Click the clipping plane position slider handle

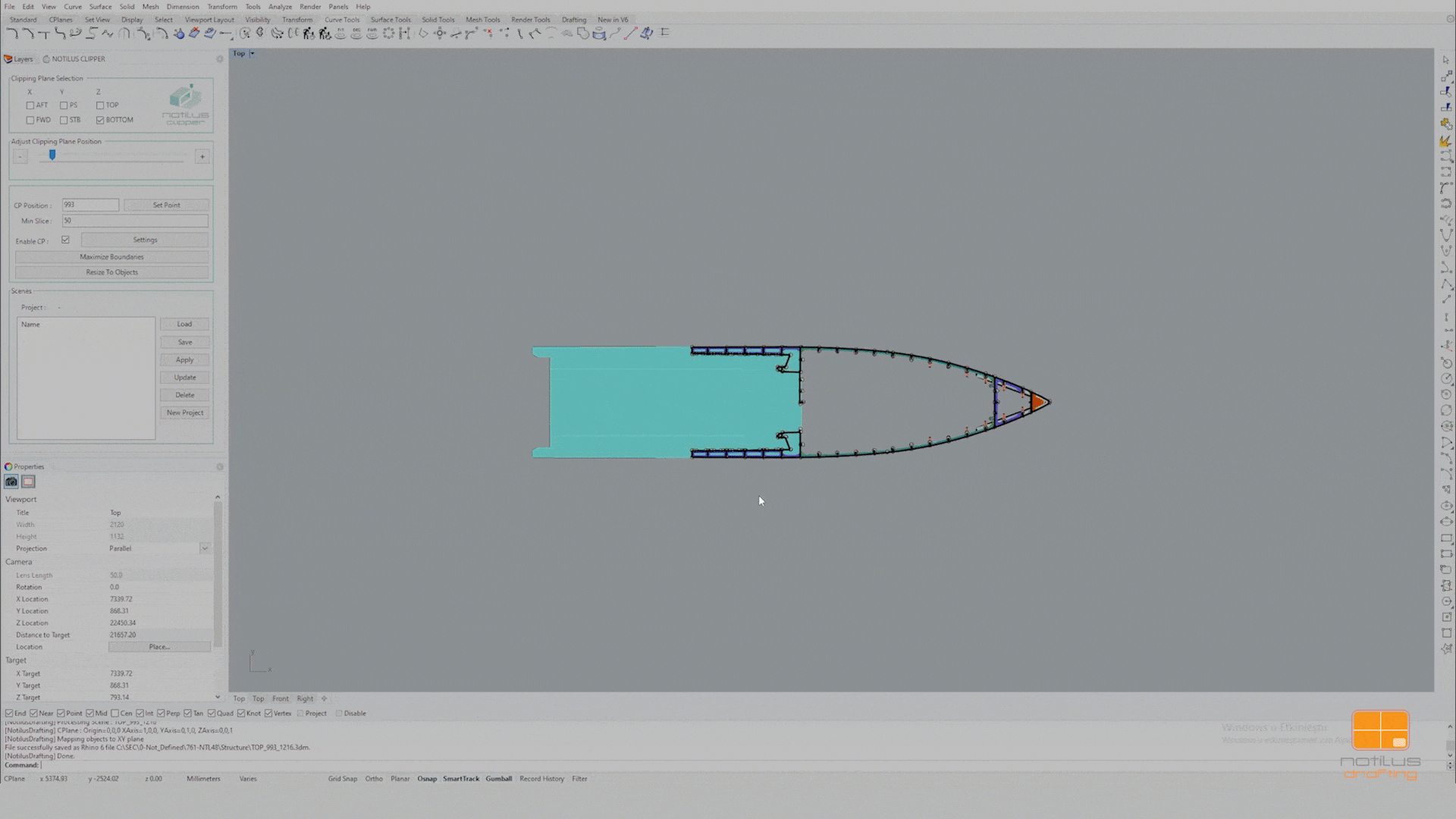click(52, 155)
